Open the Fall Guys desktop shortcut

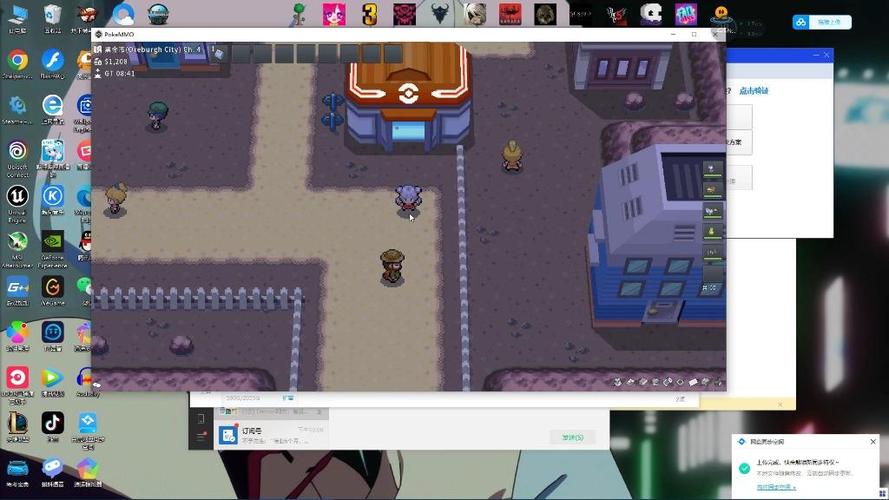pyautogui.click(x=685, y=14)
